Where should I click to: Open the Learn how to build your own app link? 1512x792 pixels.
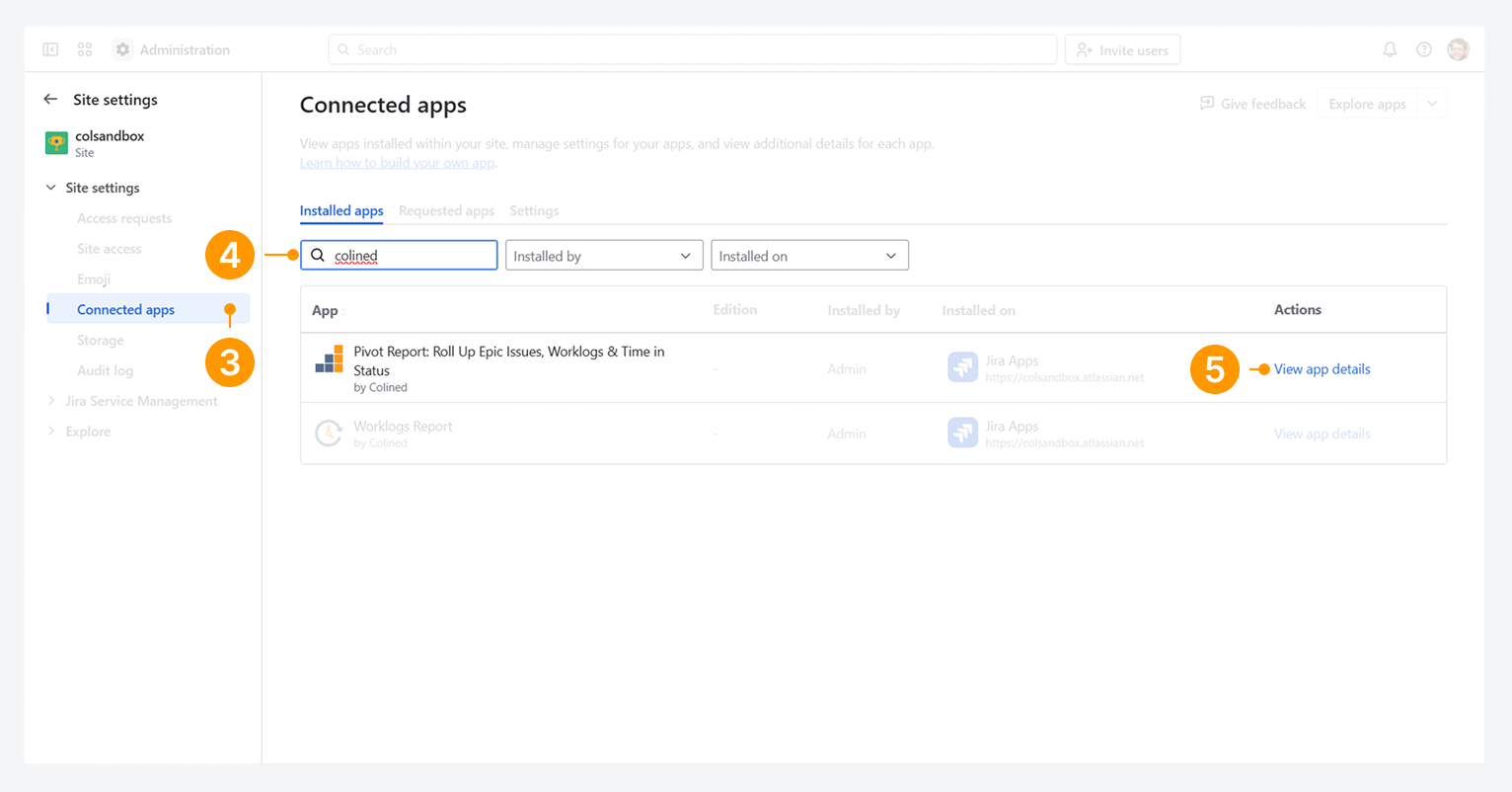click(x=398, y=162)
